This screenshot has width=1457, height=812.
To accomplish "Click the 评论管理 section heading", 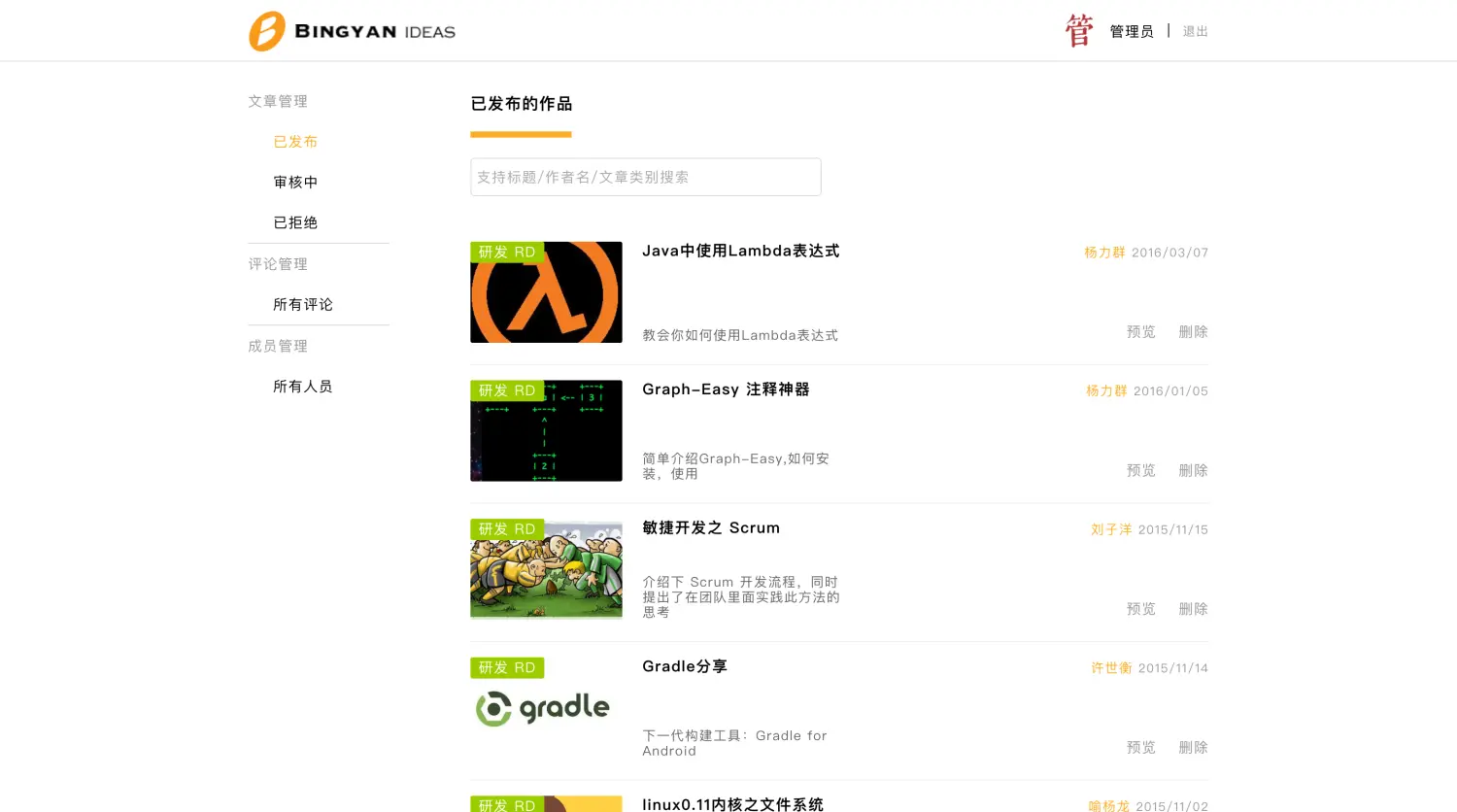I will tap(278, 264).
